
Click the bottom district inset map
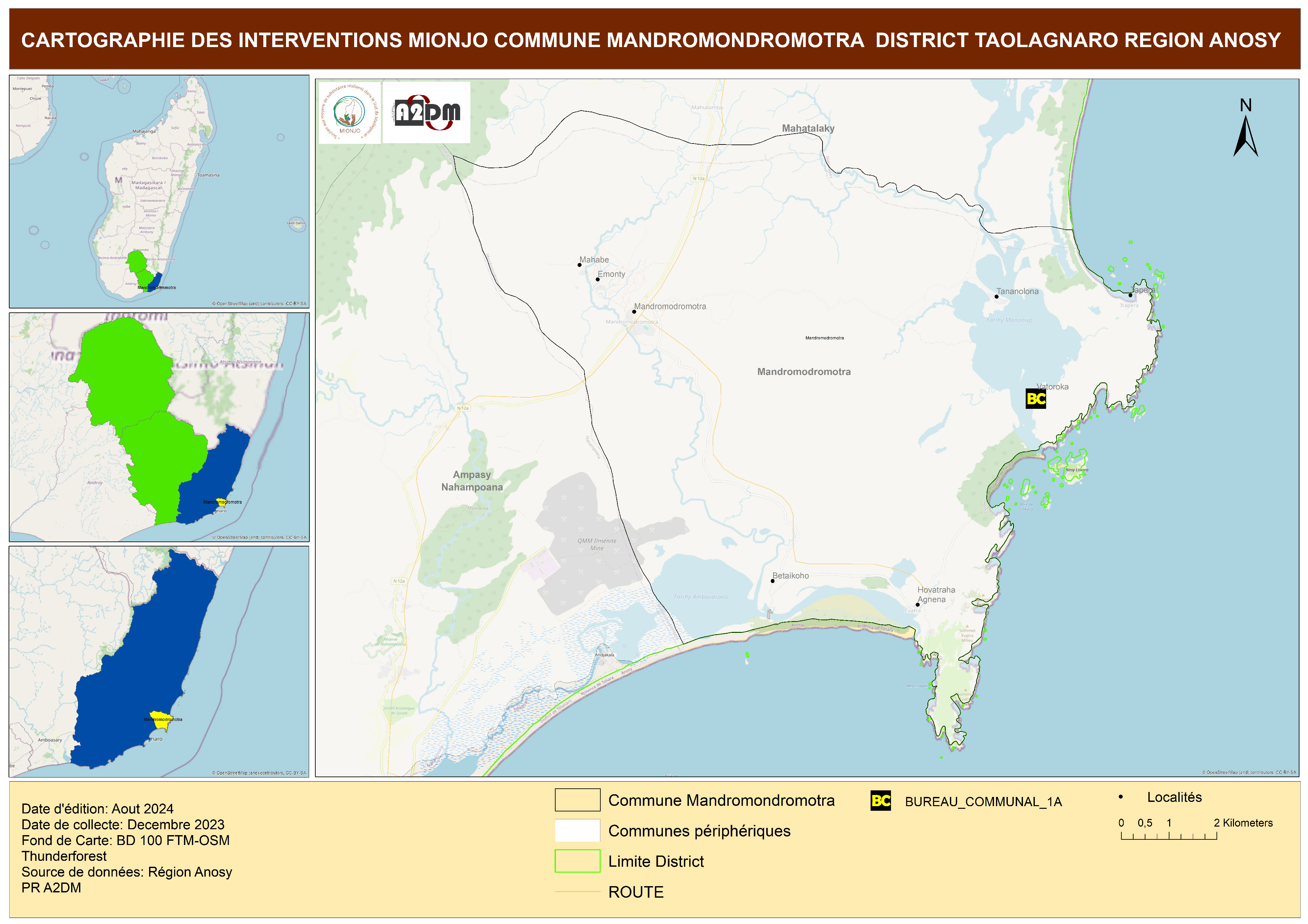pyautogui.click(x=159, y=661)
